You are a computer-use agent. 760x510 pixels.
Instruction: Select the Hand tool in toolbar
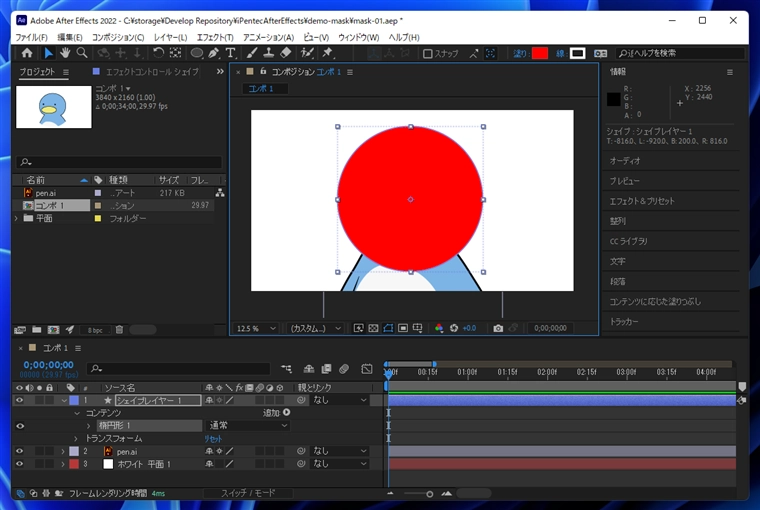tap(66, 53)
